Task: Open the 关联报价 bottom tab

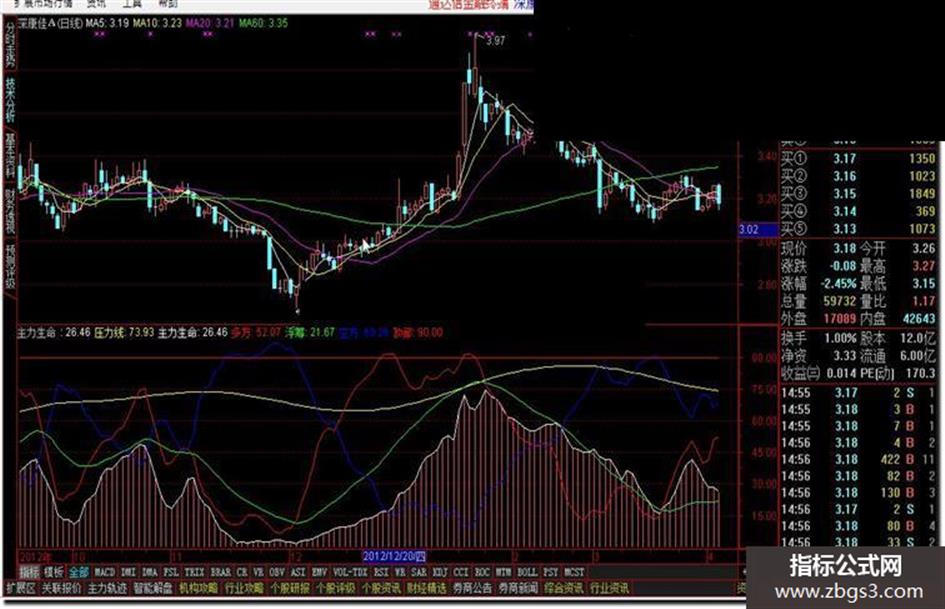Action: point(61,588)
